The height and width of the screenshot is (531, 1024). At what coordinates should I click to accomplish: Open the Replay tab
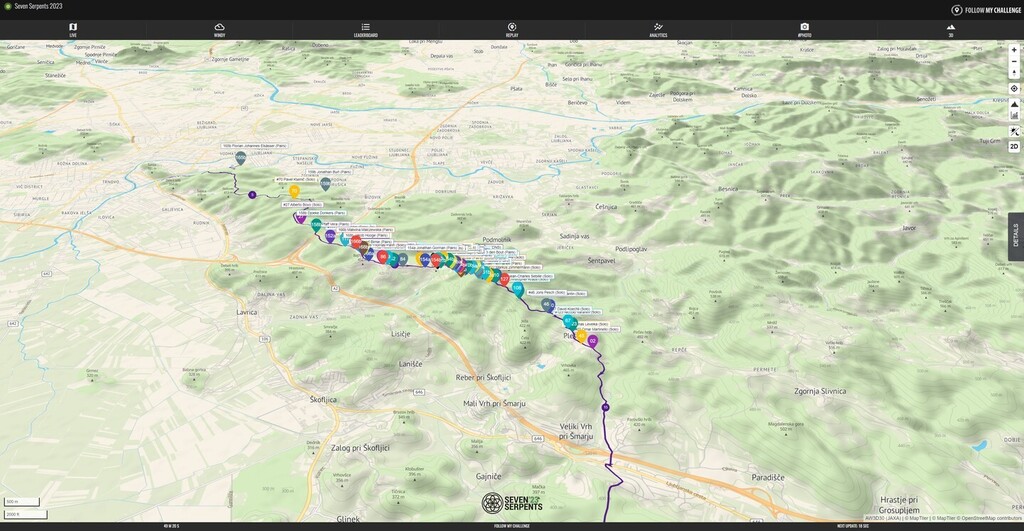coord(512,30)
